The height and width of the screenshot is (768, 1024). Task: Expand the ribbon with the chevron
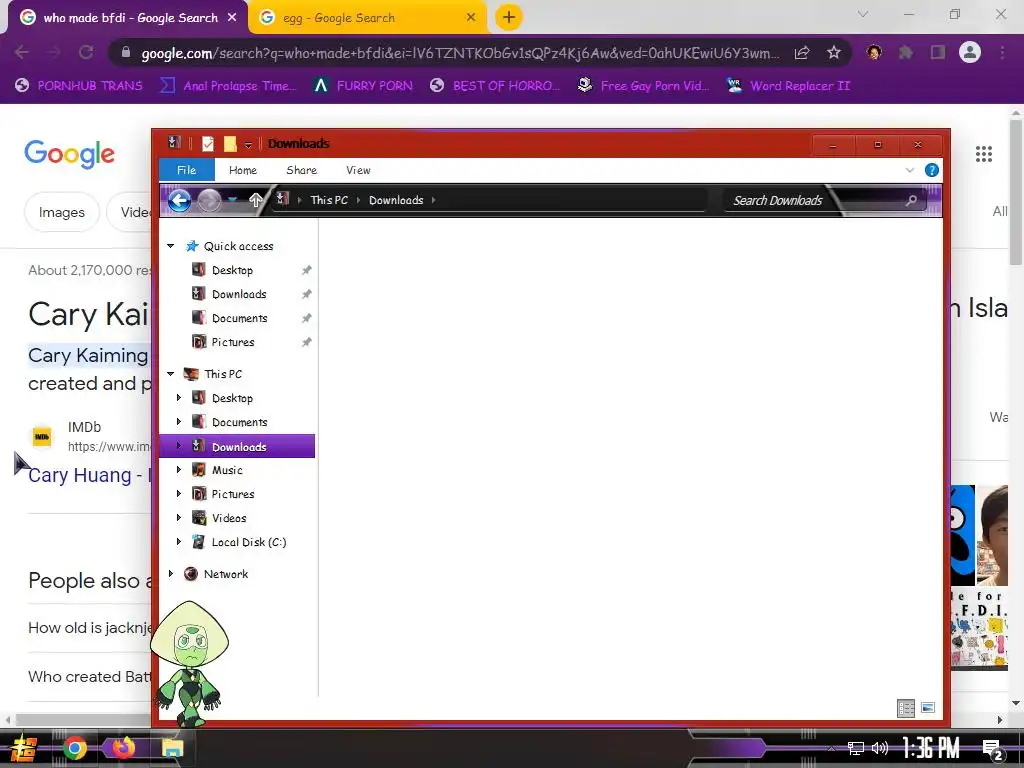[x=910, y=170]
